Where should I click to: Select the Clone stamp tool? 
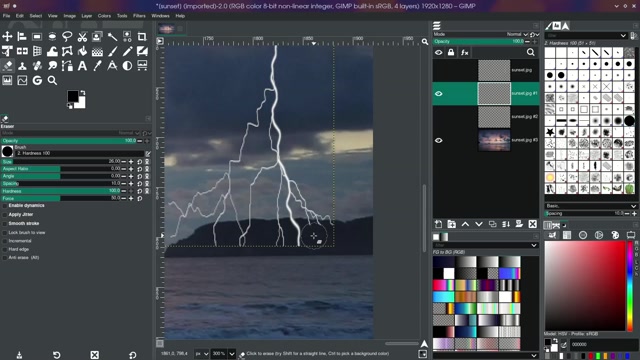point(22,66)
